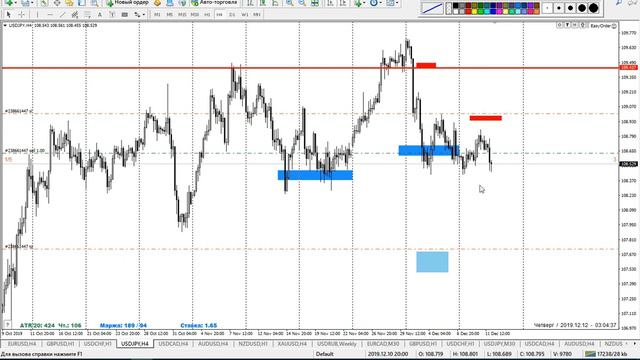Open the EURUSD,H4 chart tab

tap(22, 344)
